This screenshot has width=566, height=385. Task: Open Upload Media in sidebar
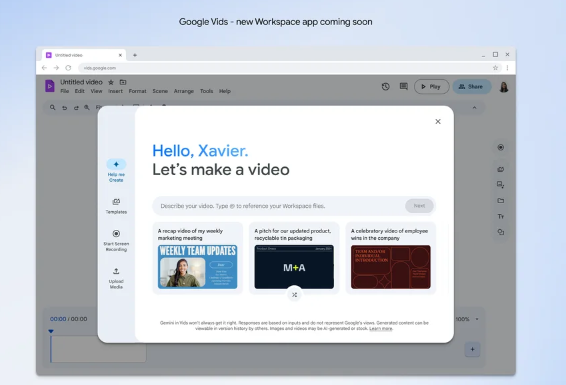(116, 278)
